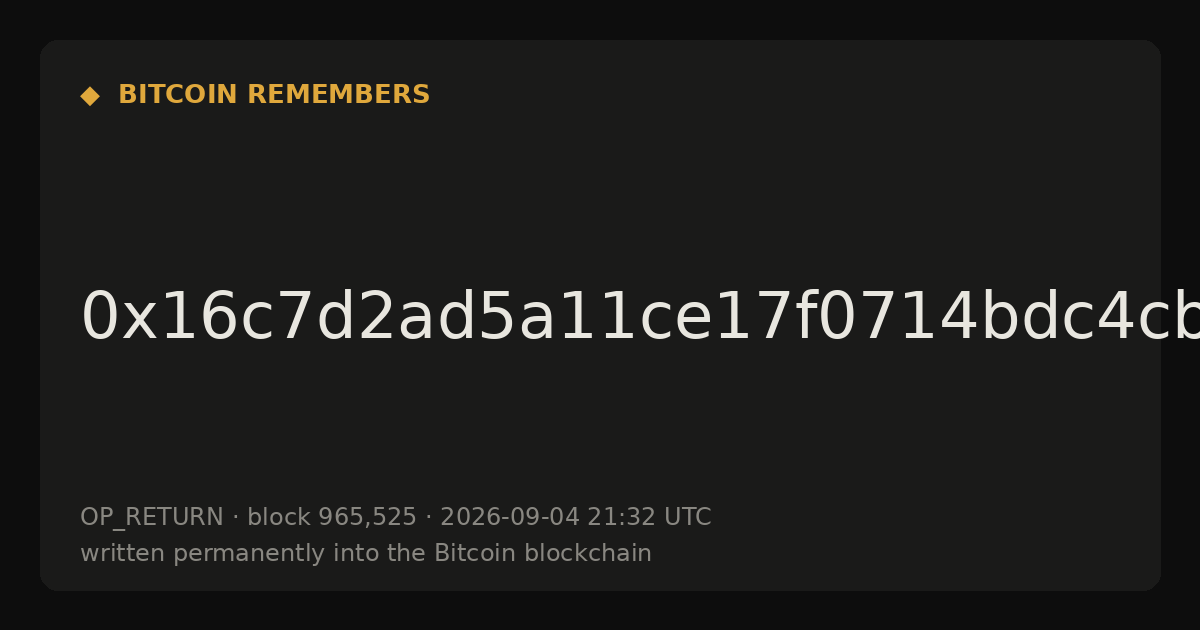Screen dimensions: 1200x630
Task: Click the large 0x16c7d2ad5a11 hex string
Action: (x=640, y=318)
